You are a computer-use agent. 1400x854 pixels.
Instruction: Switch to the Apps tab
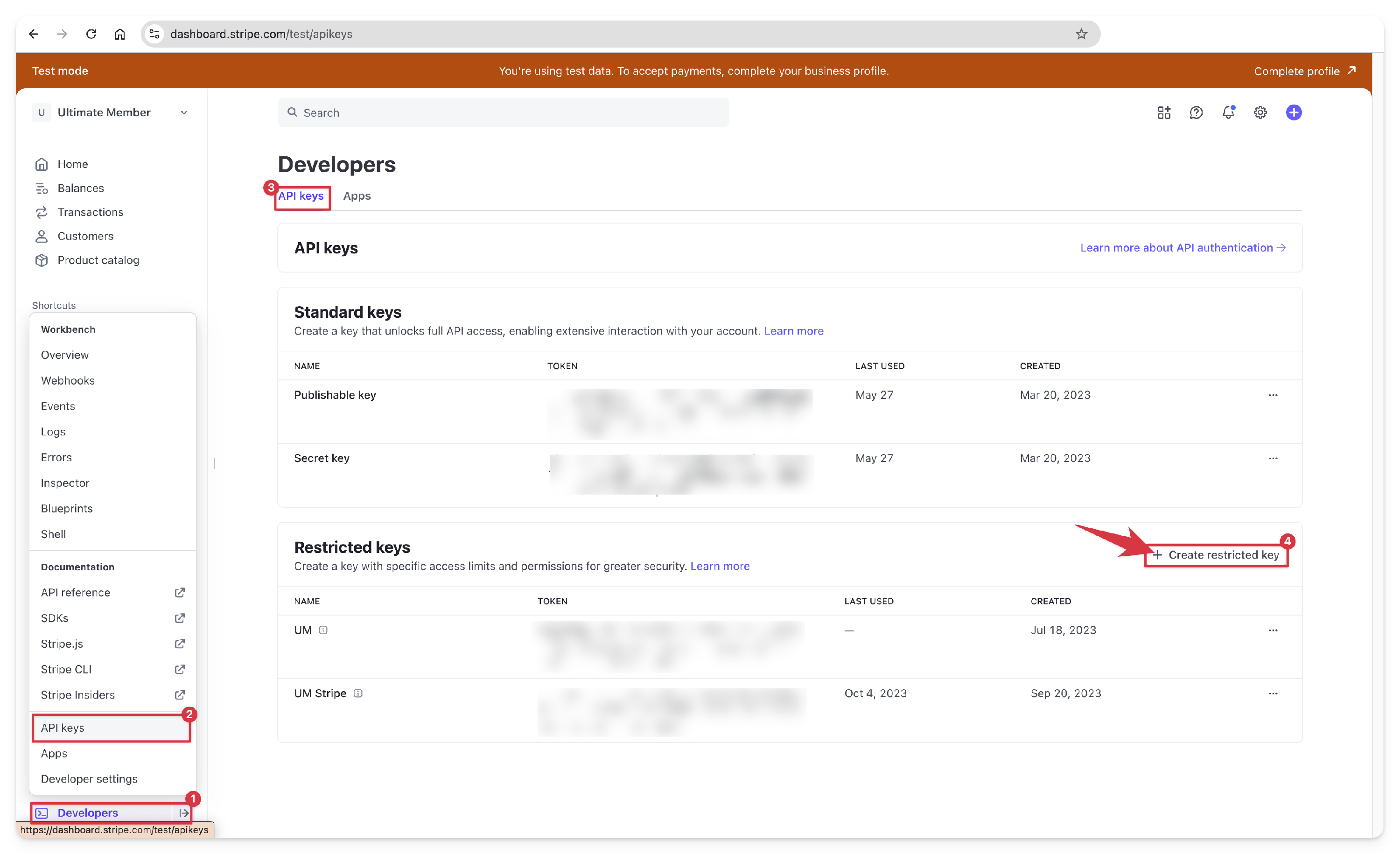pos(357,196)
